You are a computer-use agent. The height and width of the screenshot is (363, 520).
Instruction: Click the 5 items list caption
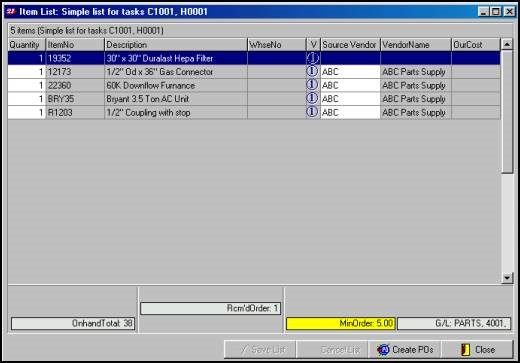87,31
